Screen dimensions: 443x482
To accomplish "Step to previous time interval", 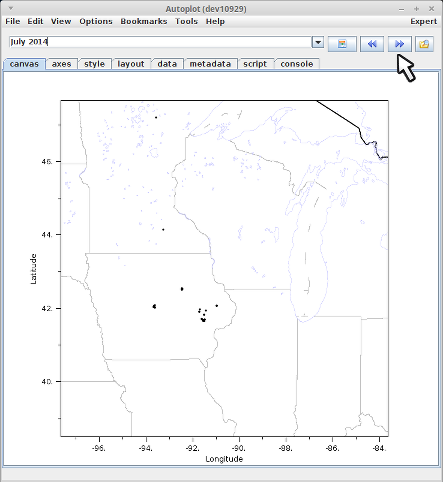I will pyautogui.click(x=372, y=44).
